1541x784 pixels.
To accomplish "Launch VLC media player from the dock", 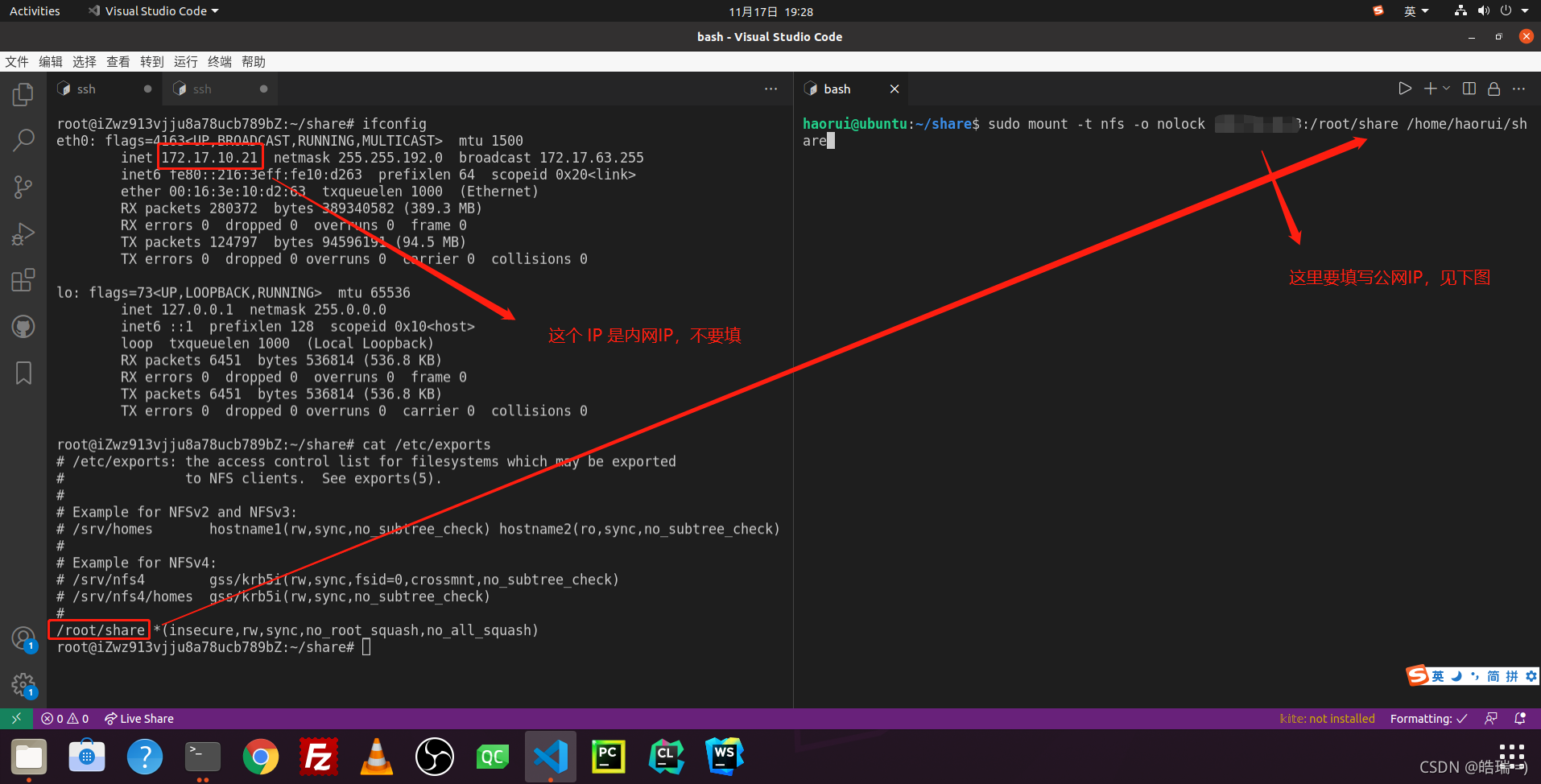I will coord(377,757).
